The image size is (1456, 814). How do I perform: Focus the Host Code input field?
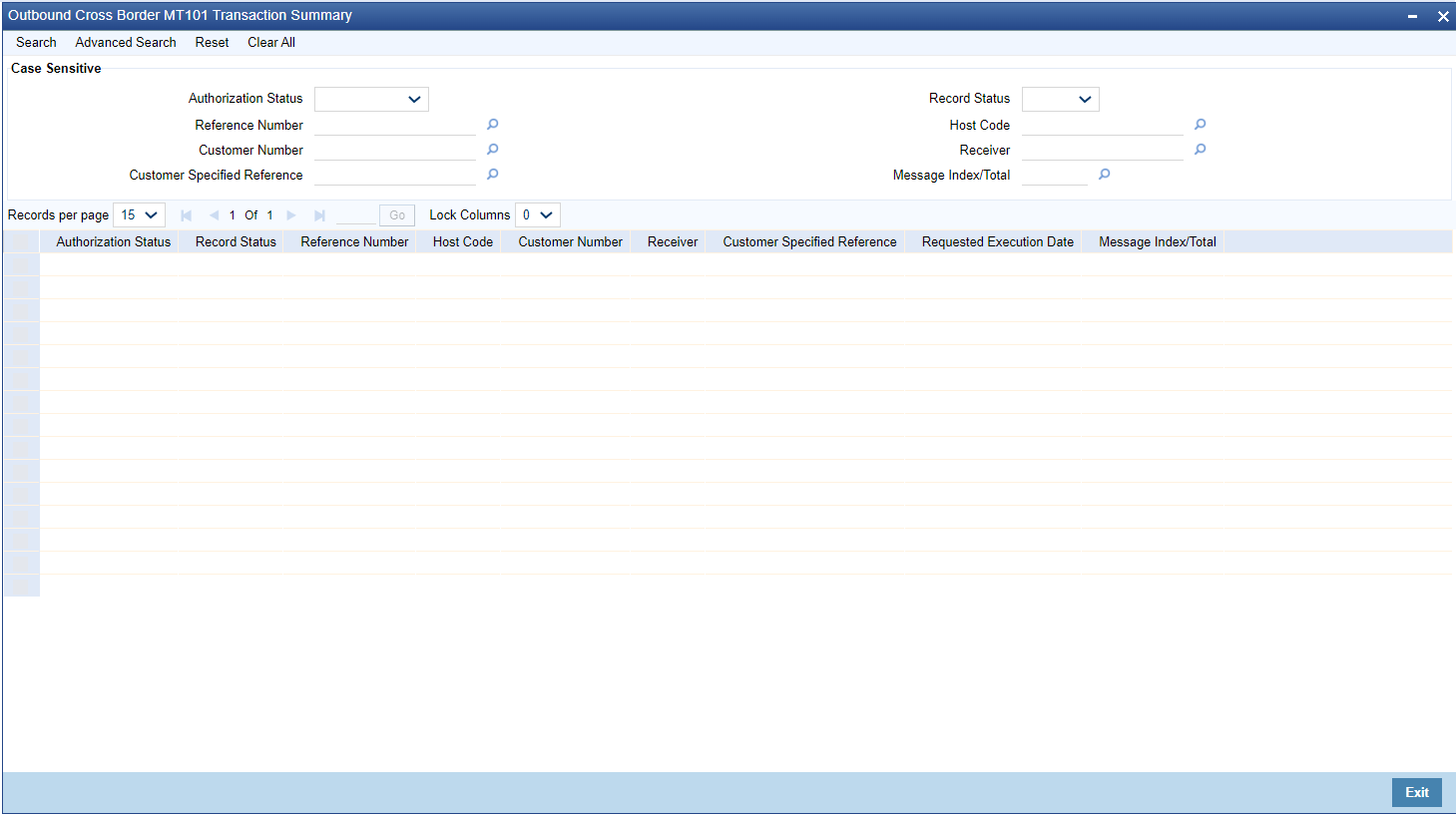1103,125
